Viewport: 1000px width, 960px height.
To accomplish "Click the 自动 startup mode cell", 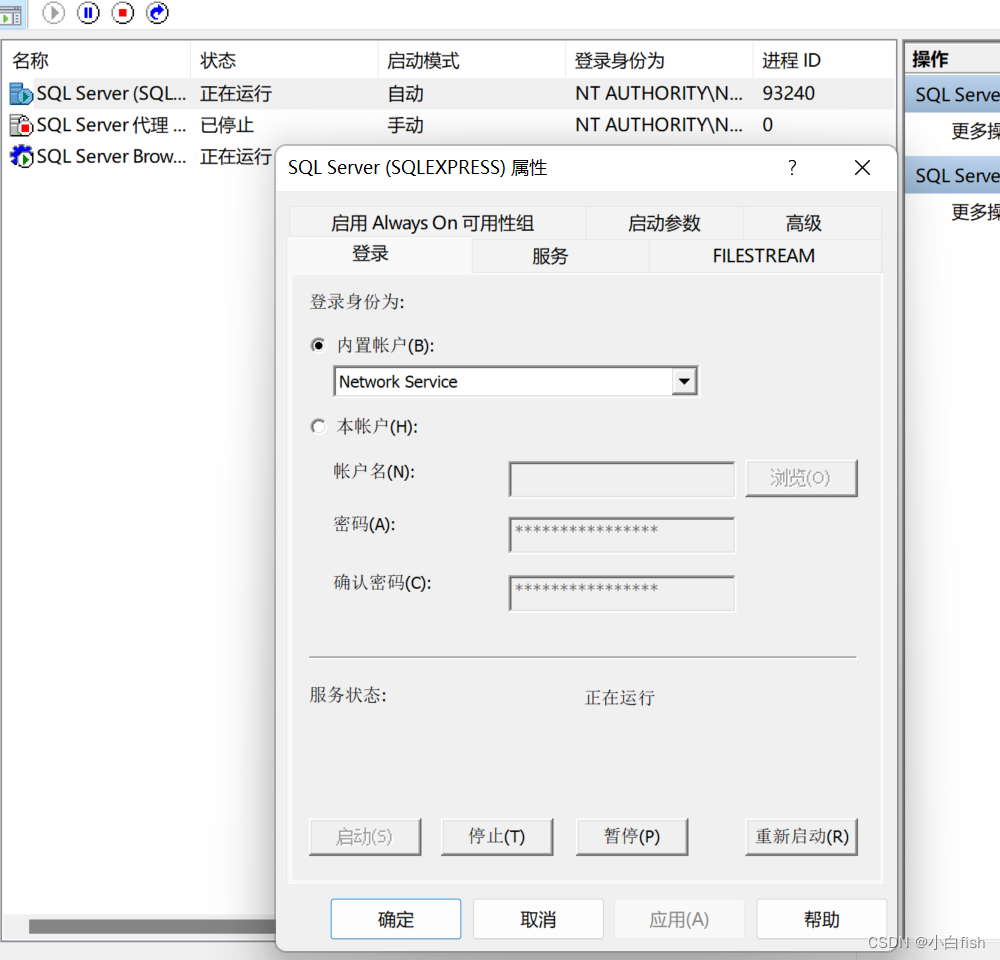I will 406,94.
